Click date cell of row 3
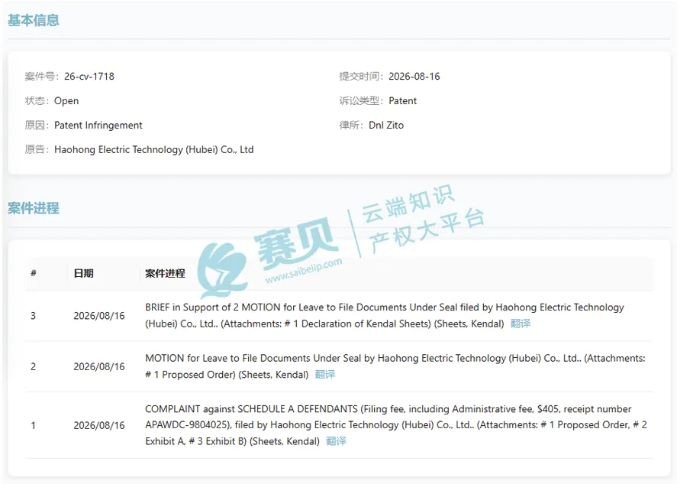This screenshot has height=491, width=684. click(x=99, y=316)
